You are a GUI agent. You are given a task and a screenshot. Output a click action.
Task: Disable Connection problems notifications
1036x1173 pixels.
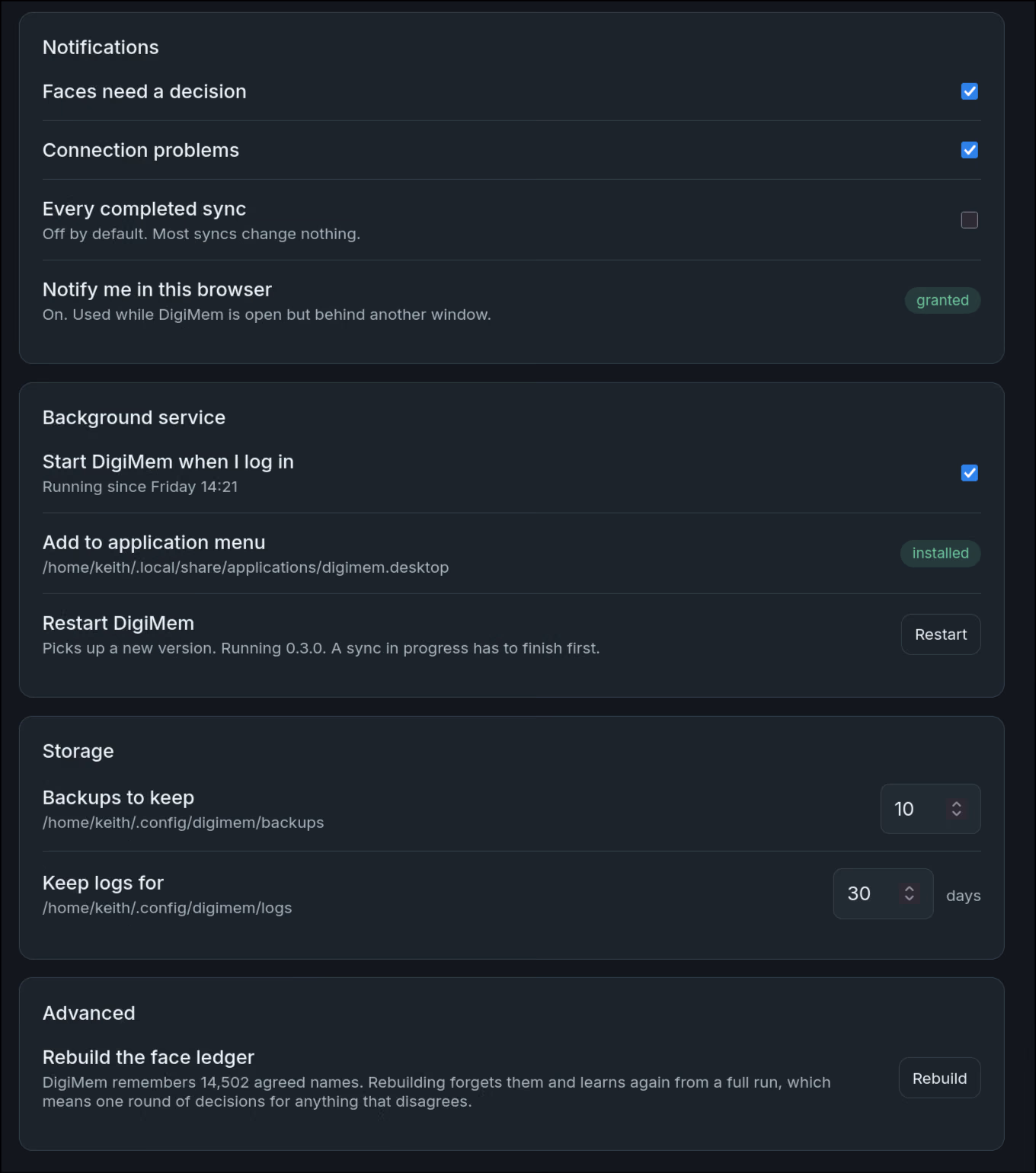pyautogui.click(x=969, y=150)
